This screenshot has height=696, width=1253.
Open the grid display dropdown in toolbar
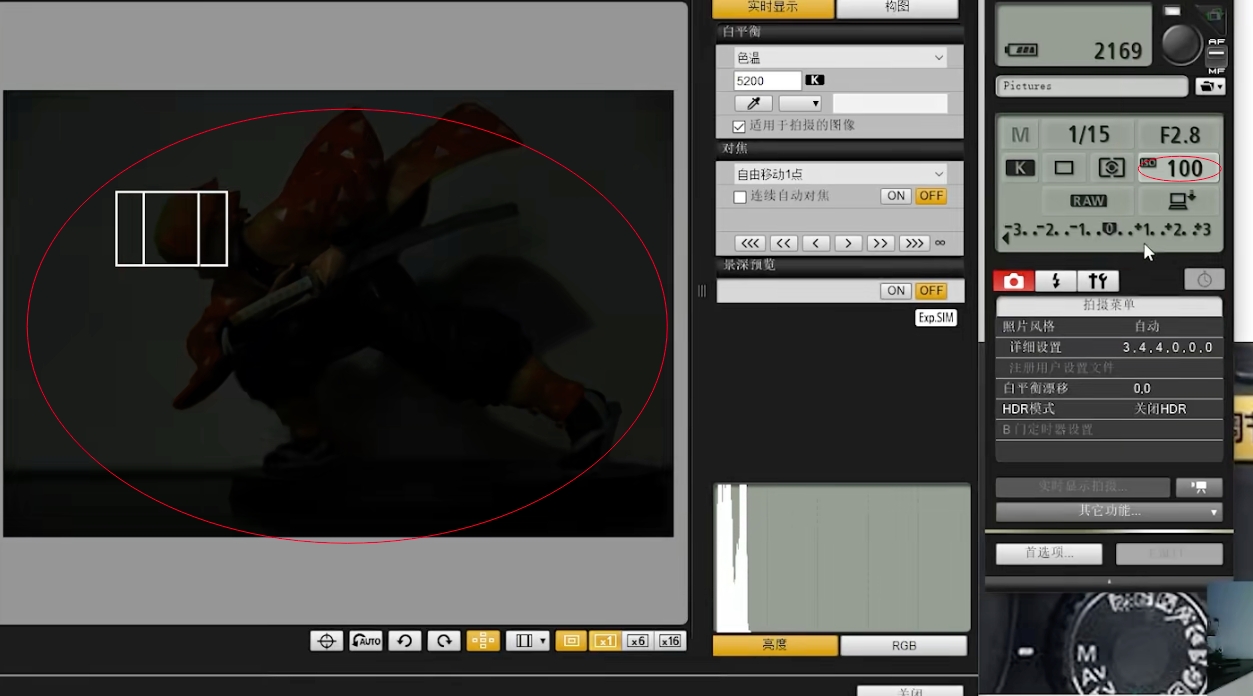point(527,641)
